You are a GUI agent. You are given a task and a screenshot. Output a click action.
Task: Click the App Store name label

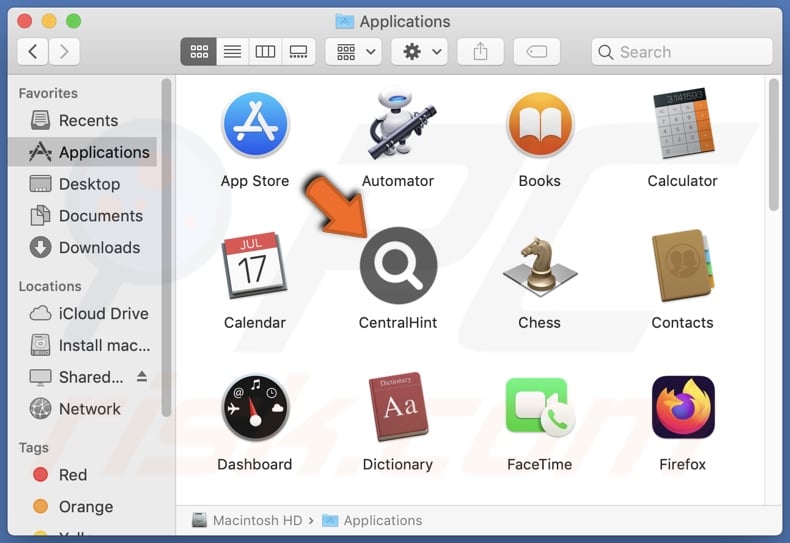click(x=255, y=181)
